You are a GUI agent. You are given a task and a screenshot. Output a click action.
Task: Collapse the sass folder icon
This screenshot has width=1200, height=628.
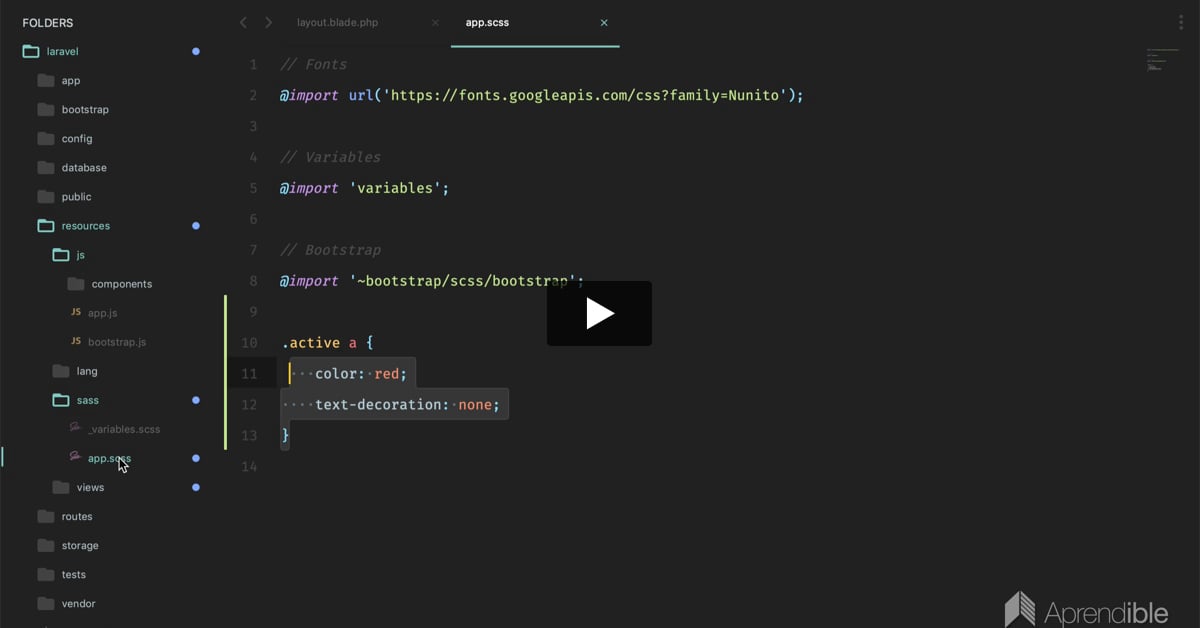coord(61,399)
